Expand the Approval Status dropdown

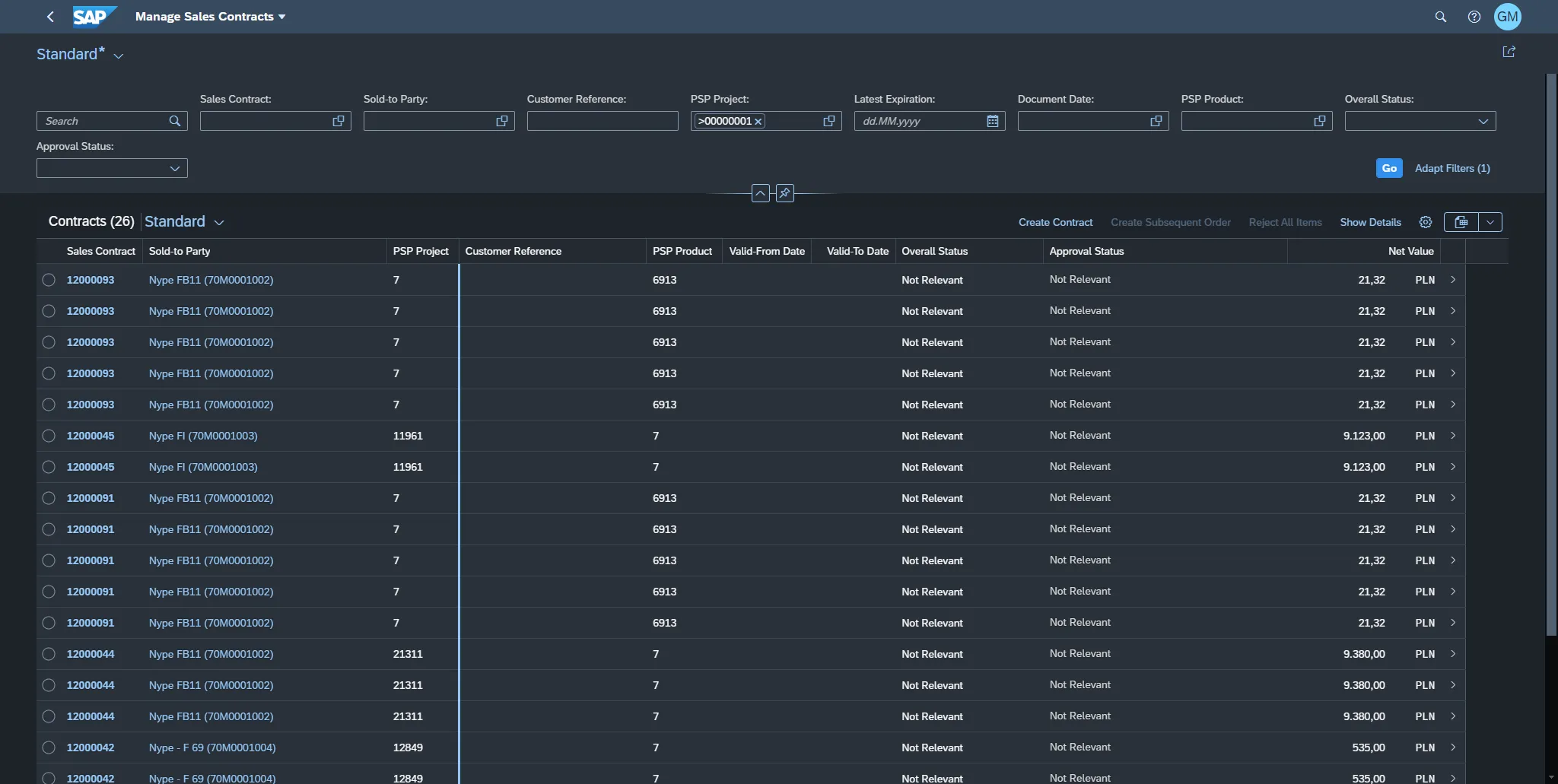(174, 168)
